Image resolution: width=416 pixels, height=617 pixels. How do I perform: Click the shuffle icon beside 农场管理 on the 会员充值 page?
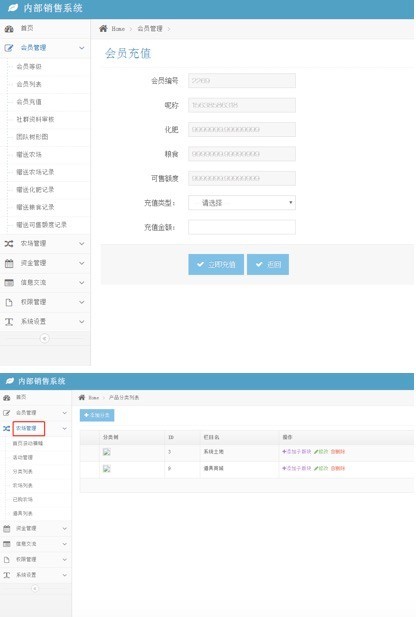(x=9, y=244)
